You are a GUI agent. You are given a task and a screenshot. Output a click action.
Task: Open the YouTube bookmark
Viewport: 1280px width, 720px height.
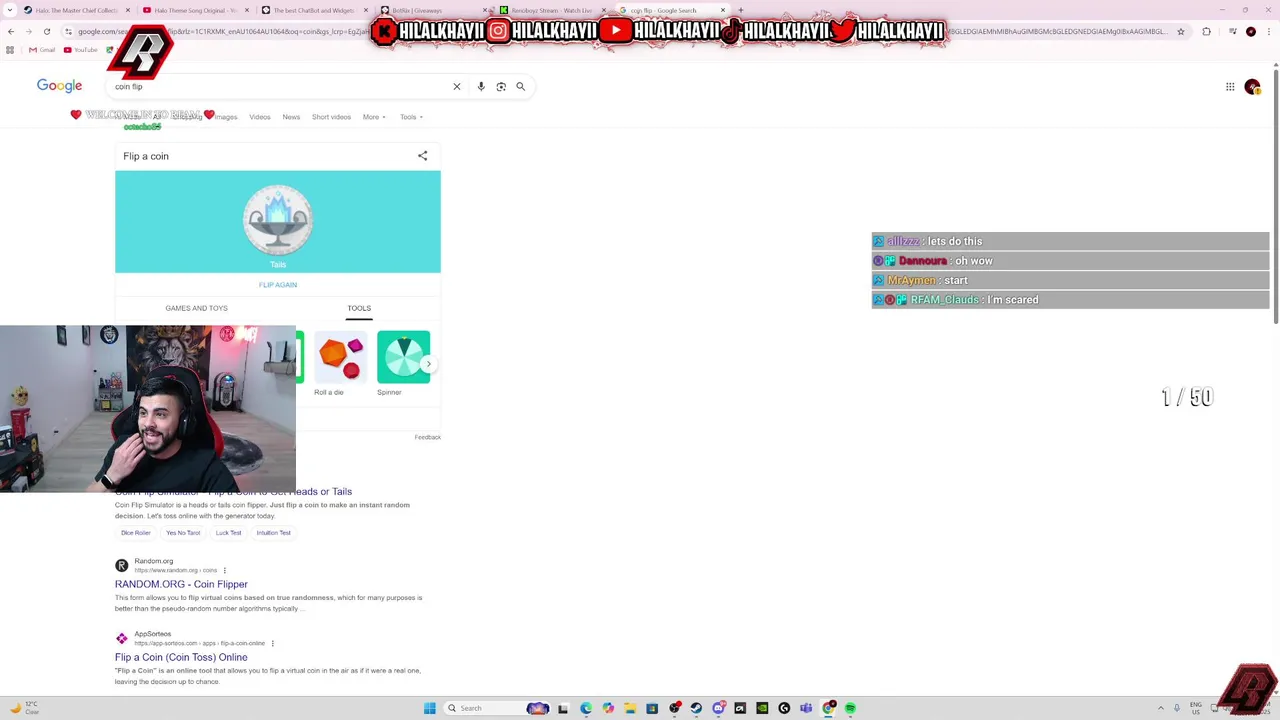pos(81,50)
